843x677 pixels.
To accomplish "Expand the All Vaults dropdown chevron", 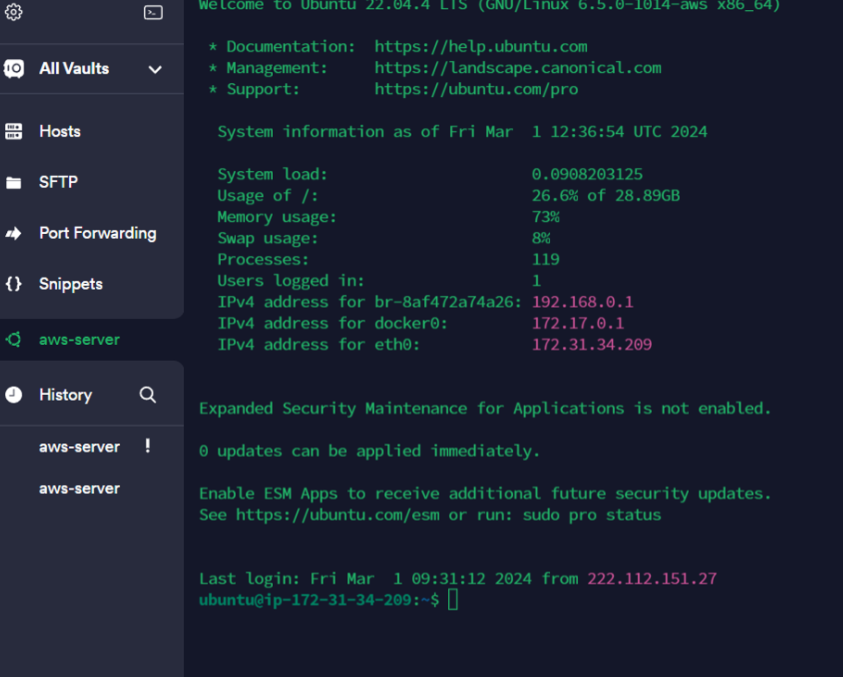I will (x=156, y=69).
